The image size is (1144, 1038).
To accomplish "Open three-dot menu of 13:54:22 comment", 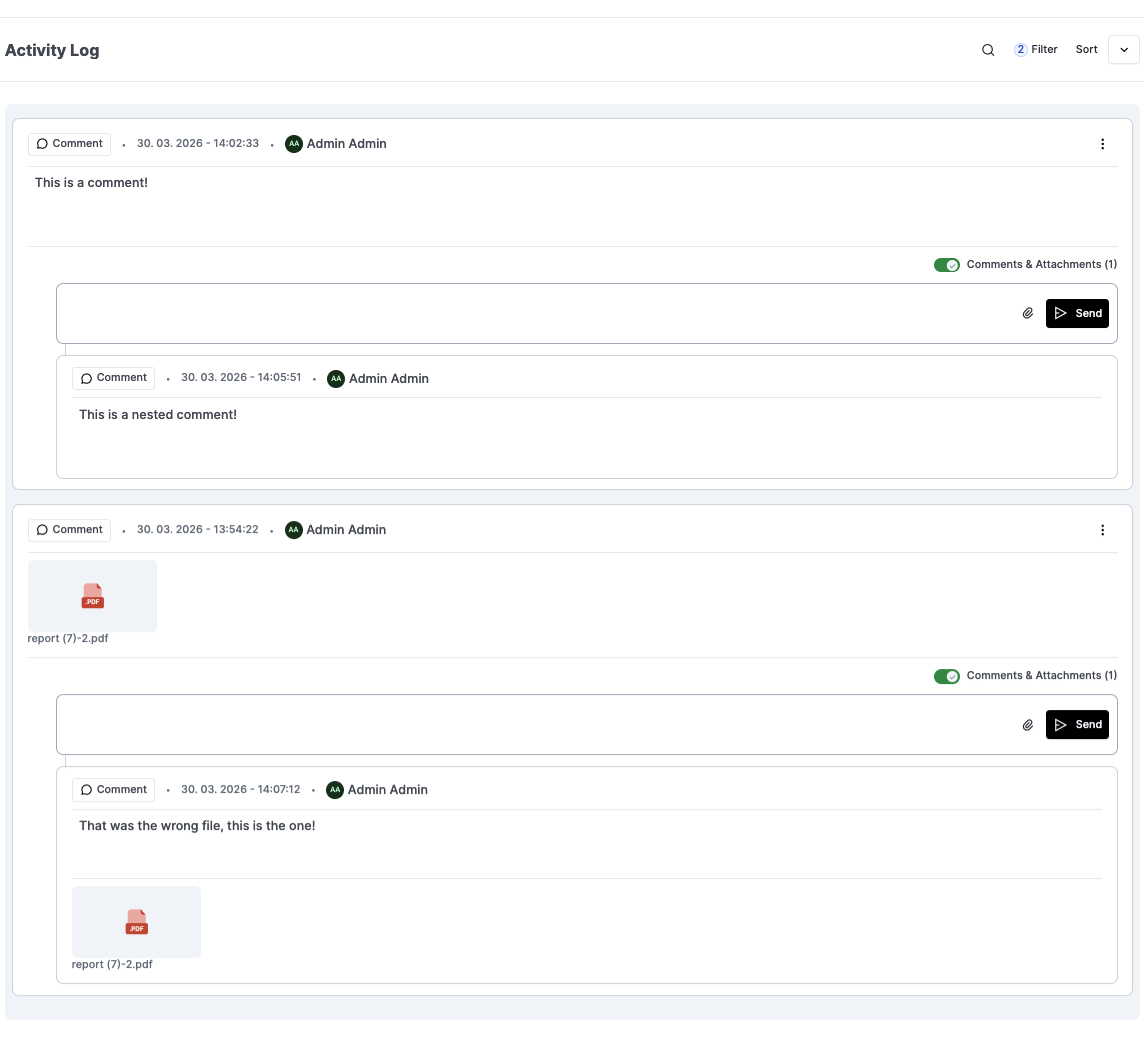I will point(1102,530).
